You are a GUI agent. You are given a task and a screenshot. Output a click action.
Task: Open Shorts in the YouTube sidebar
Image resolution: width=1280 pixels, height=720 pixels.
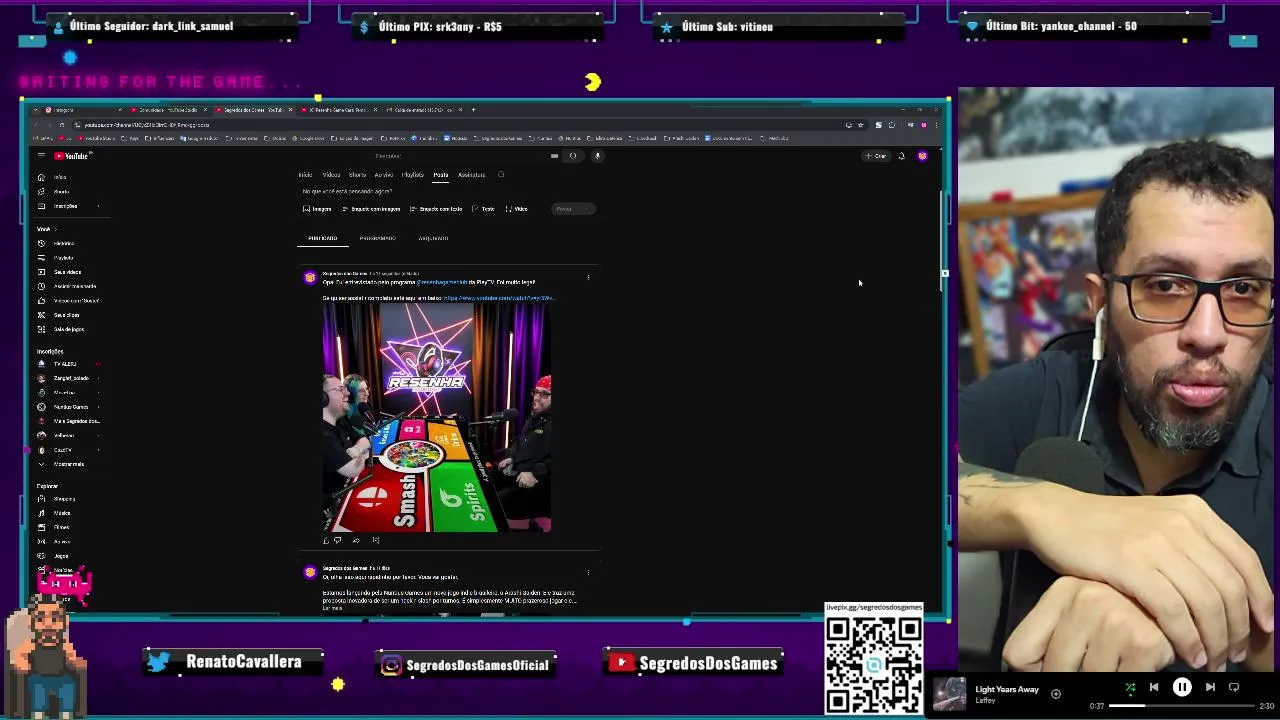(x=60, y=191)
